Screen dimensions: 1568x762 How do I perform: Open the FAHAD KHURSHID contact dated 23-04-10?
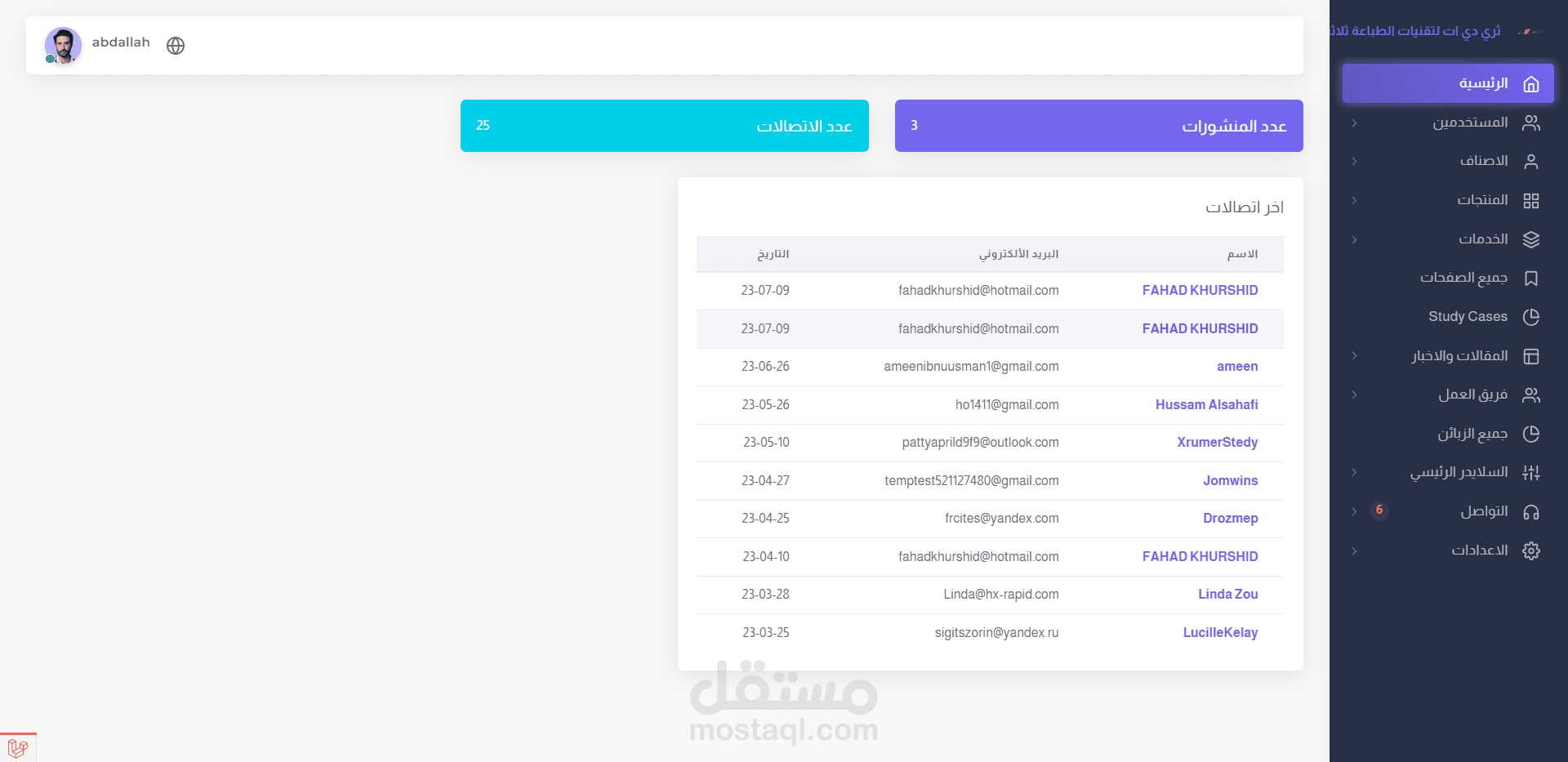click(1200, 556)
